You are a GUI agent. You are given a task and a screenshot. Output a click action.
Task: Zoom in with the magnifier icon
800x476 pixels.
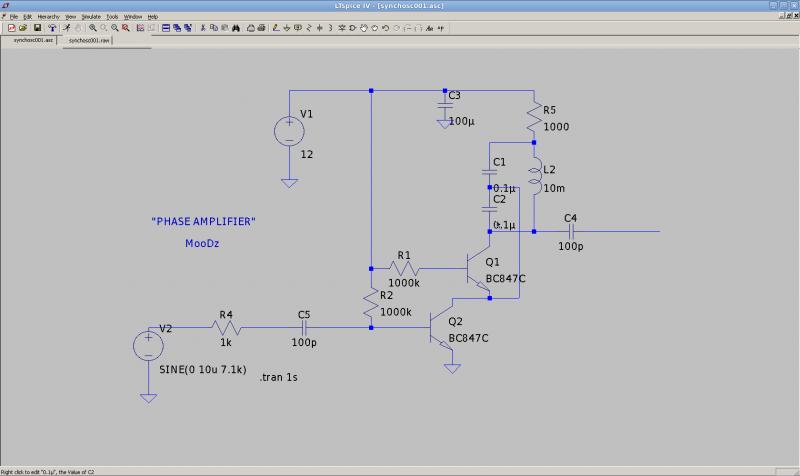tap(93, 28)
